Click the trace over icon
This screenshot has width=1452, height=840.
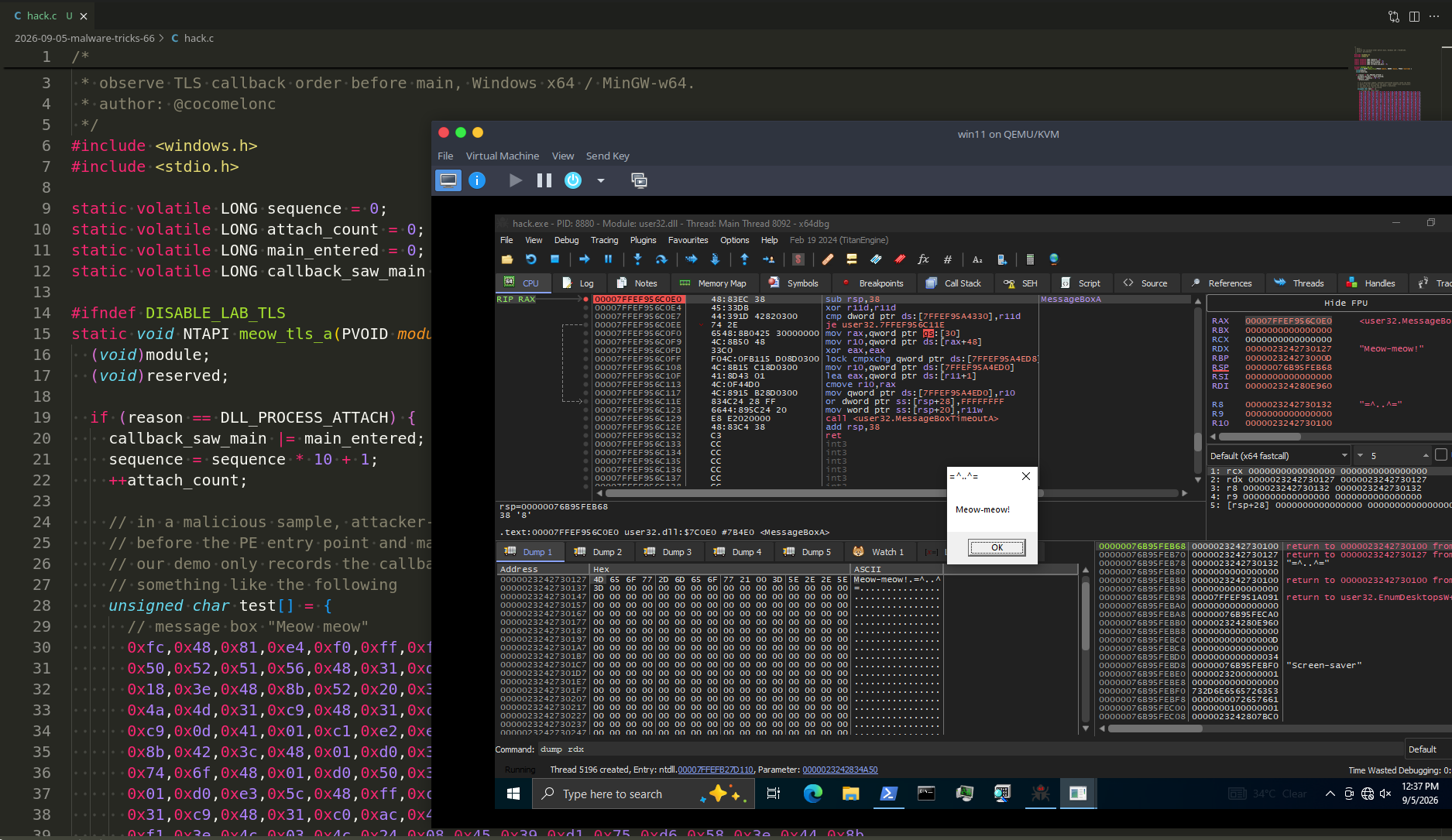pos(715,259)
